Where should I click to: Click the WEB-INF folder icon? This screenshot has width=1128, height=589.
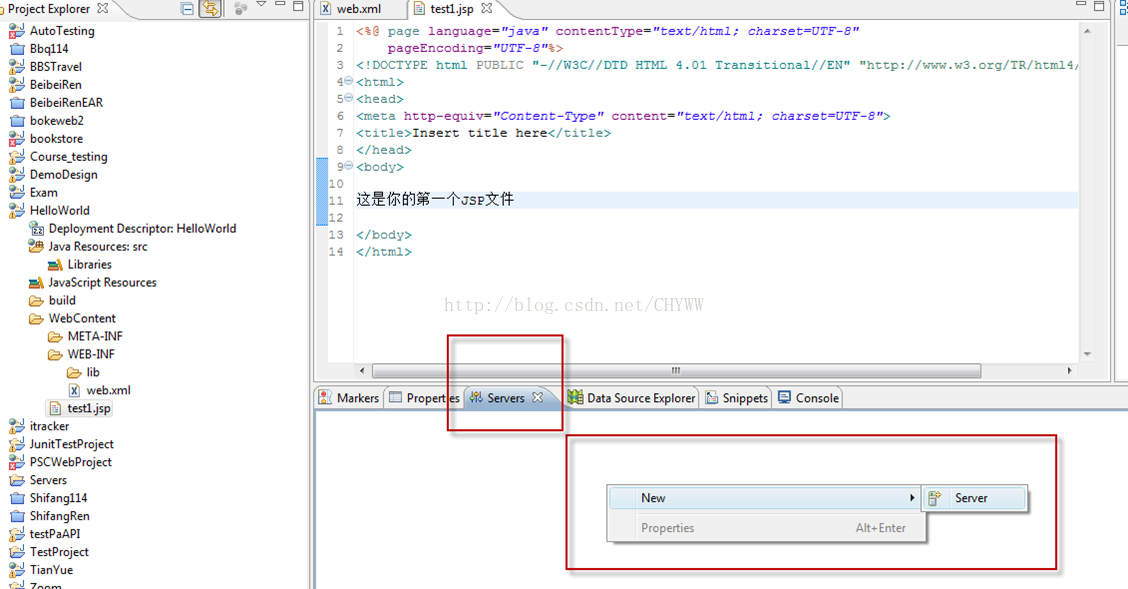(x=55, y=355)
